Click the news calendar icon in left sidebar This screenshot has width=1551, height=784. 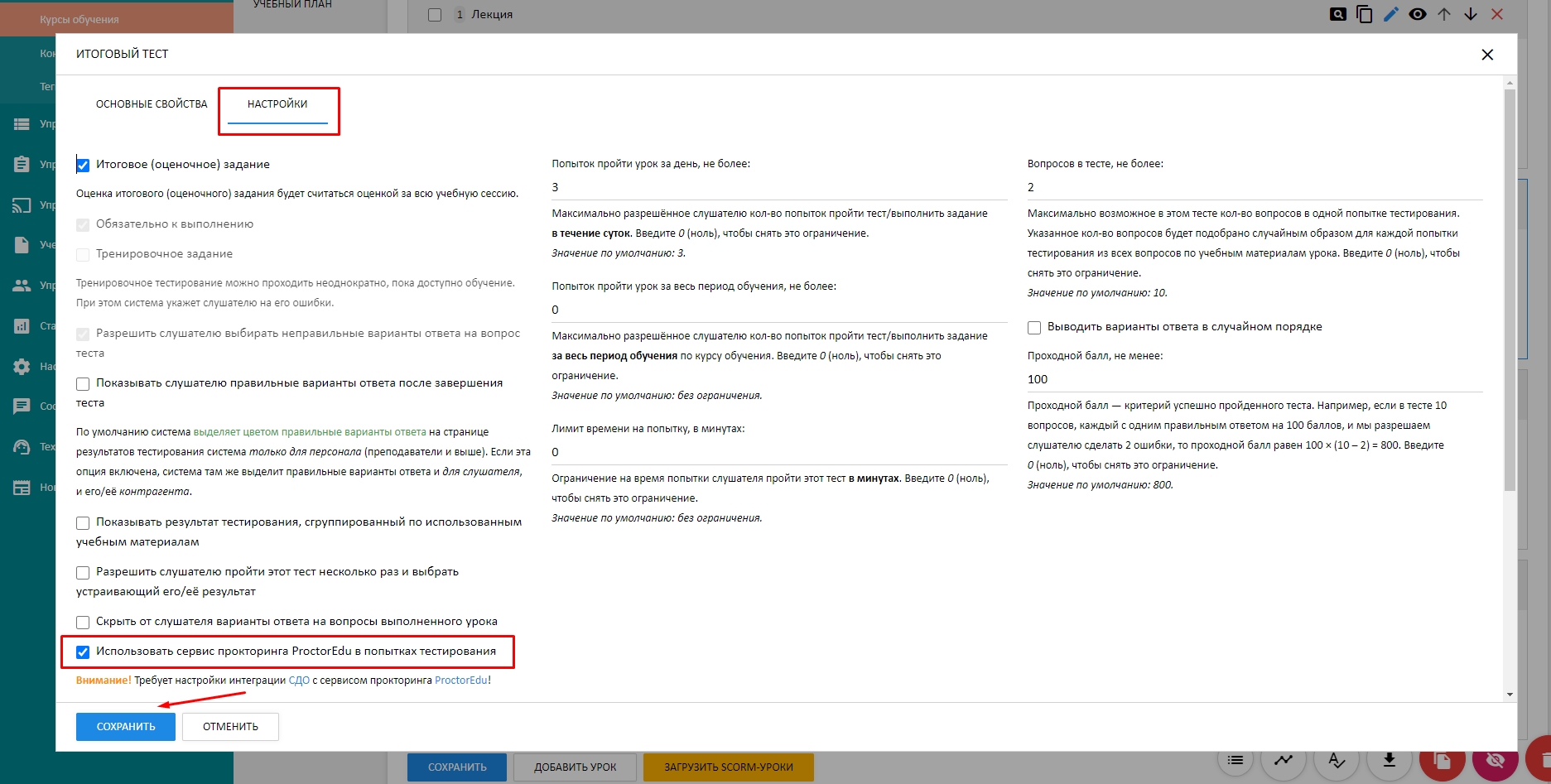[22, 487]
